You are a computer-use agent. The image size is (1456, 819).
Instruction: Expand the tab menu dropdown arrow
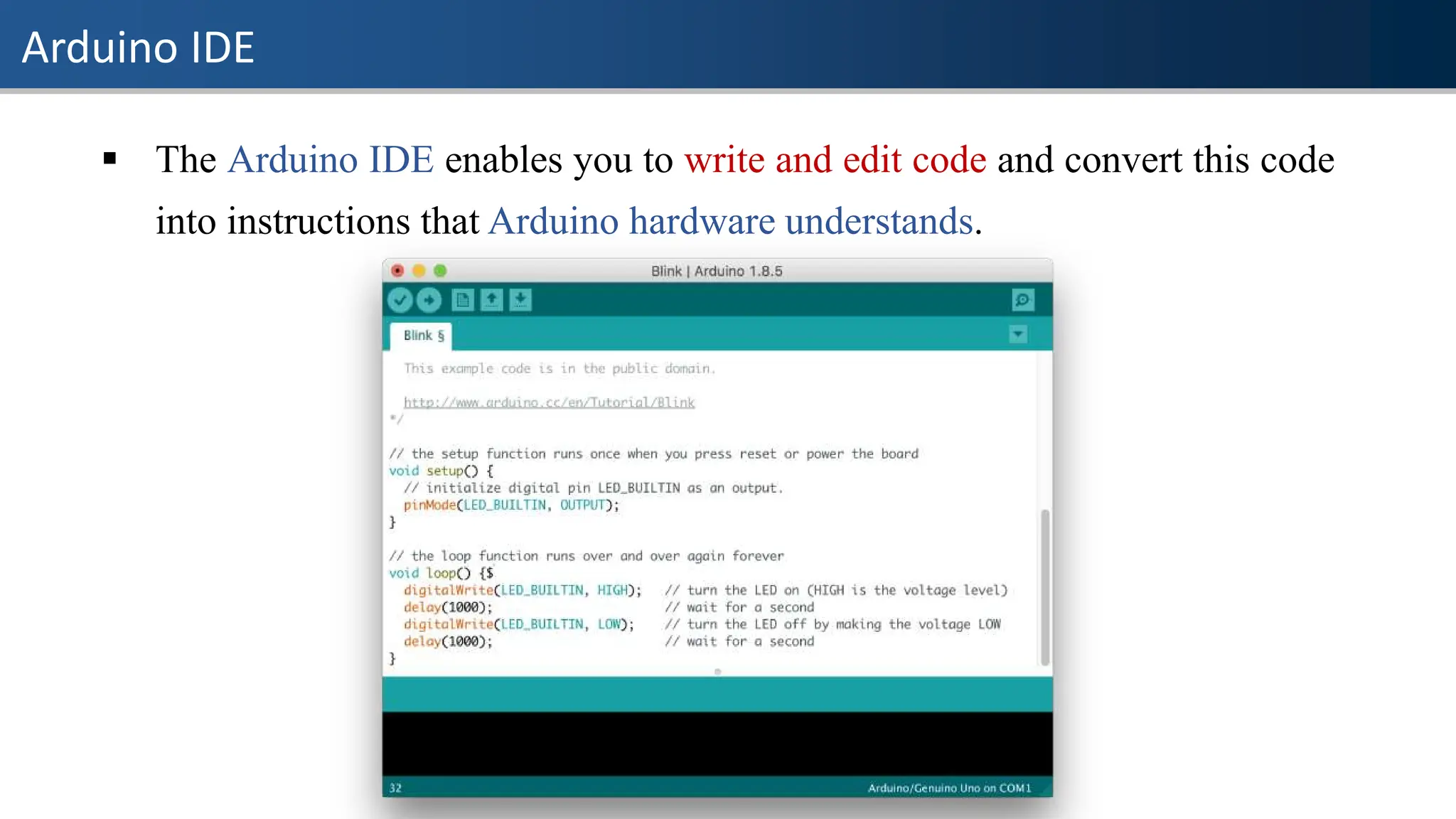pos(1018,334)
